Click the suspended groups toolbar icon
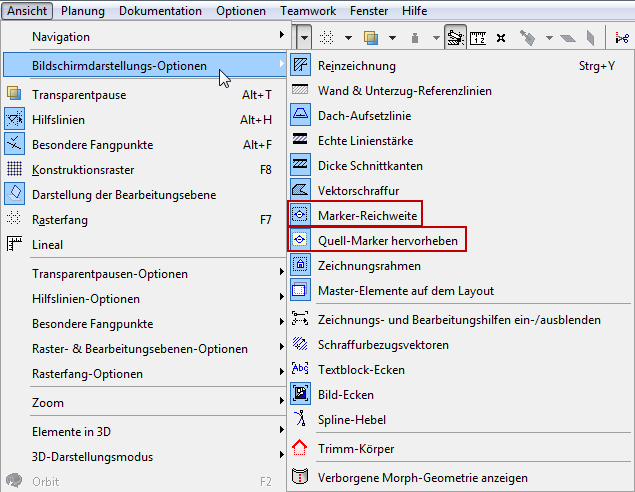This screenshot has height=492, width=635. [455, 37]
